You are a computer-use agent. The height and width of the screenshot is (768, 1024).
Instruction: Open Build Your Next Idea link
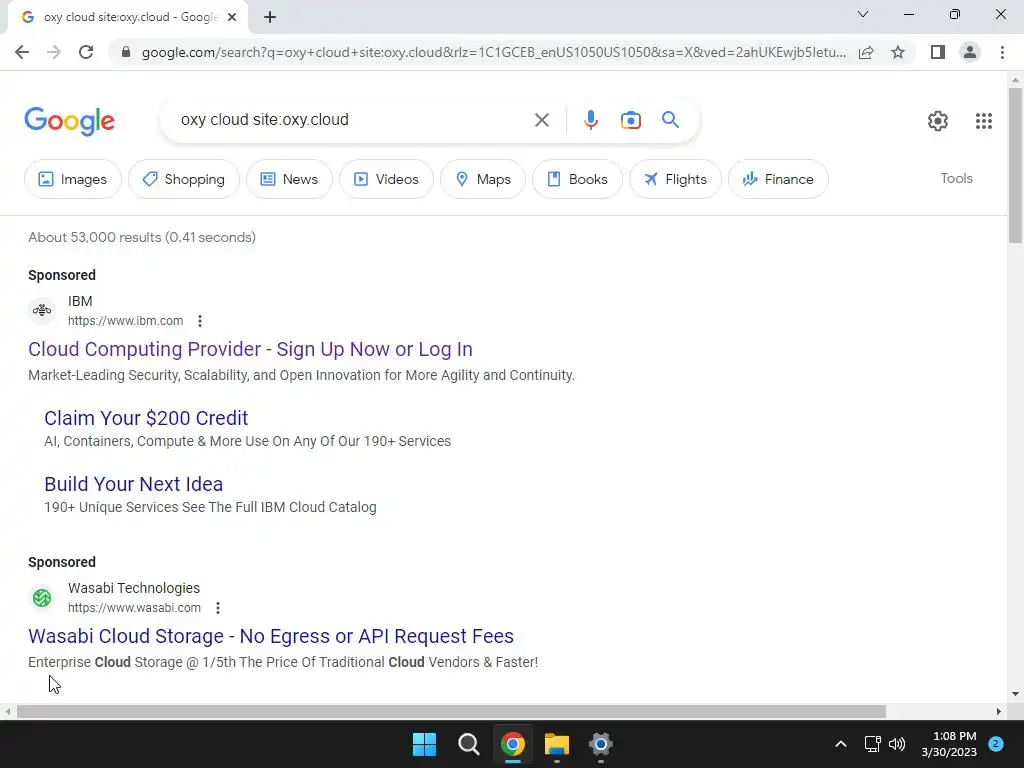click(134, 484)
